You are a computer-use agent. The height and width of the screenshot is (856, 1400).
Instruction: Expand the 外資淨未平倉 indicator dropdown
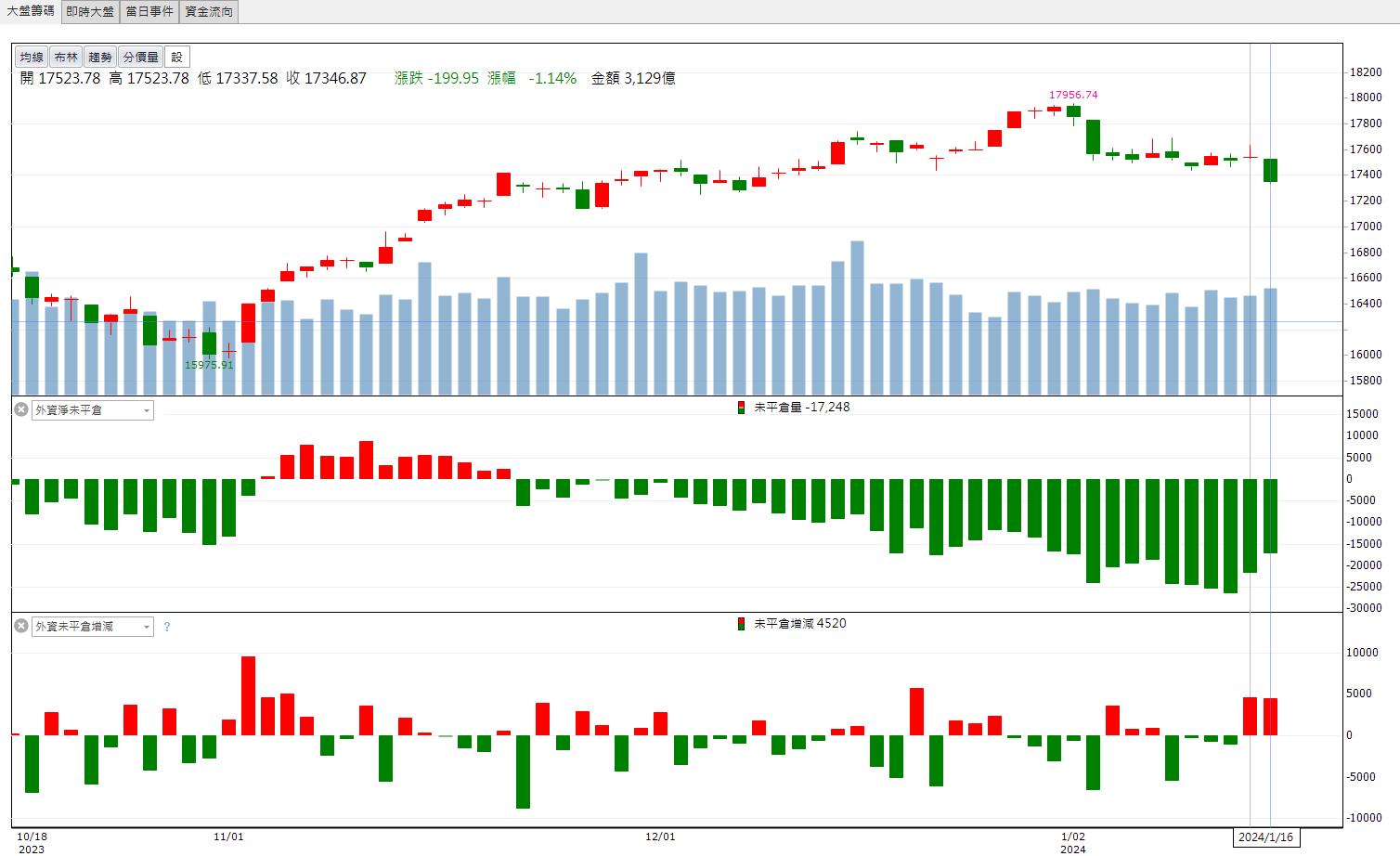(x=93, y=410)
